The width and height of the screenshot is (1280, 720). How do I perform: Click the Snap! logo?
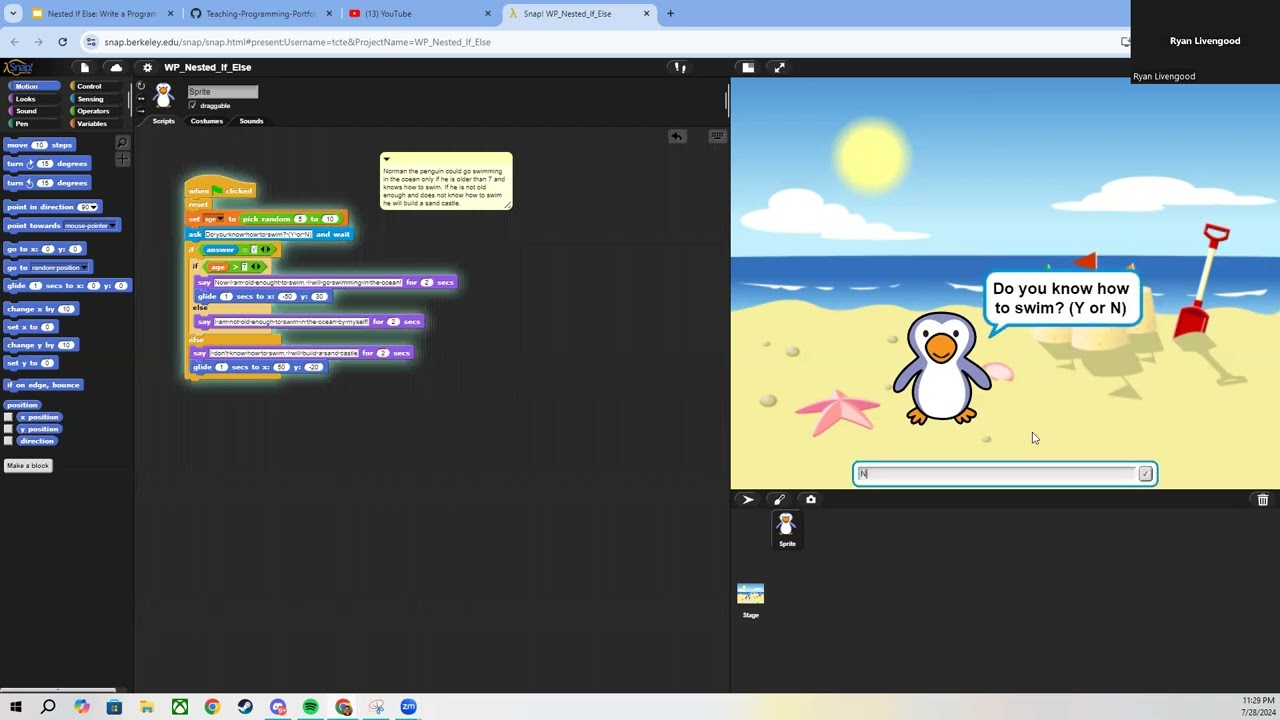(x=17, y=67)
